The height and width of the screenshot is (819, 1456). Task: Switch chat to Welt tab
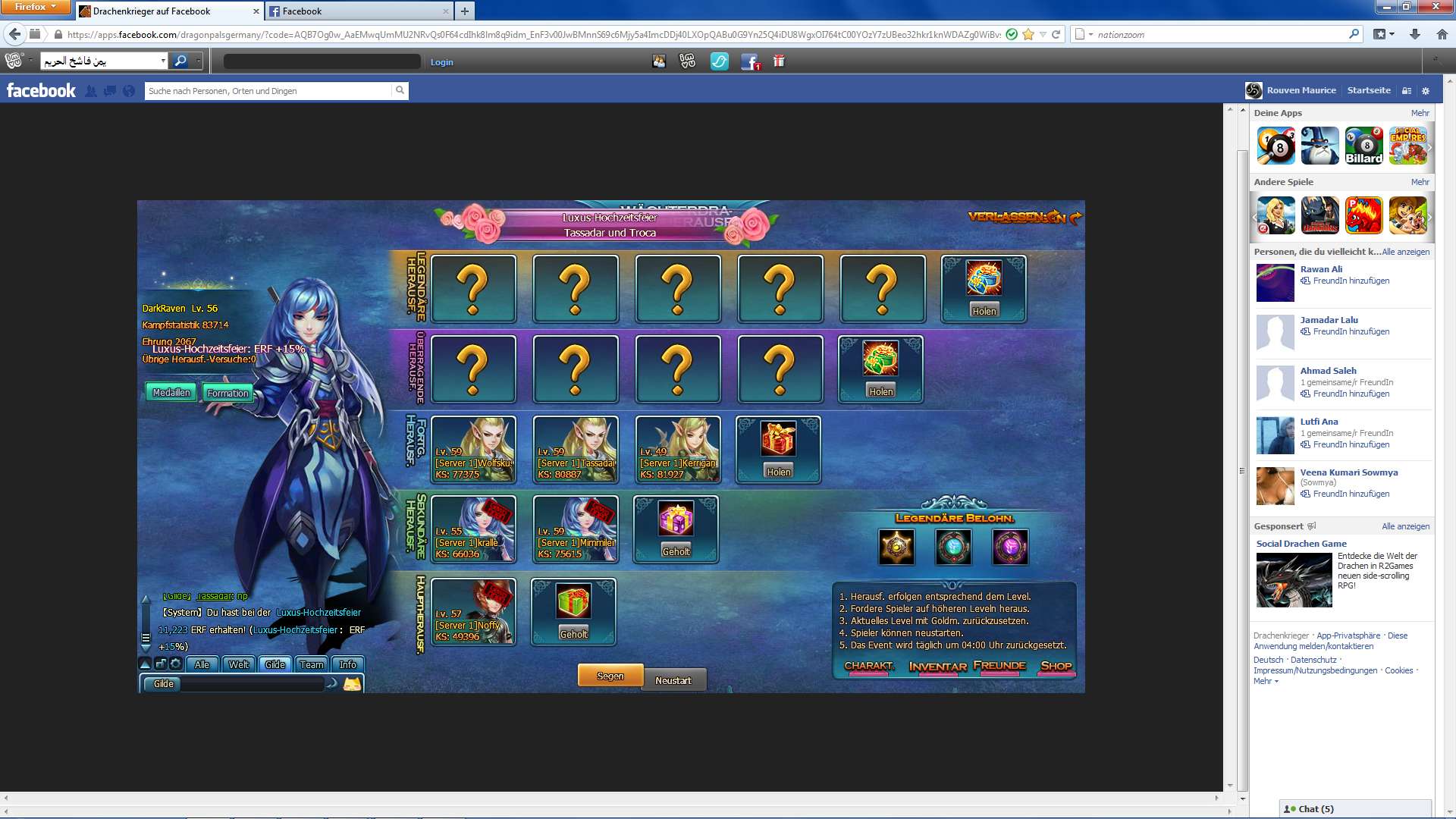pyautogui.click(x=238, y=664)
